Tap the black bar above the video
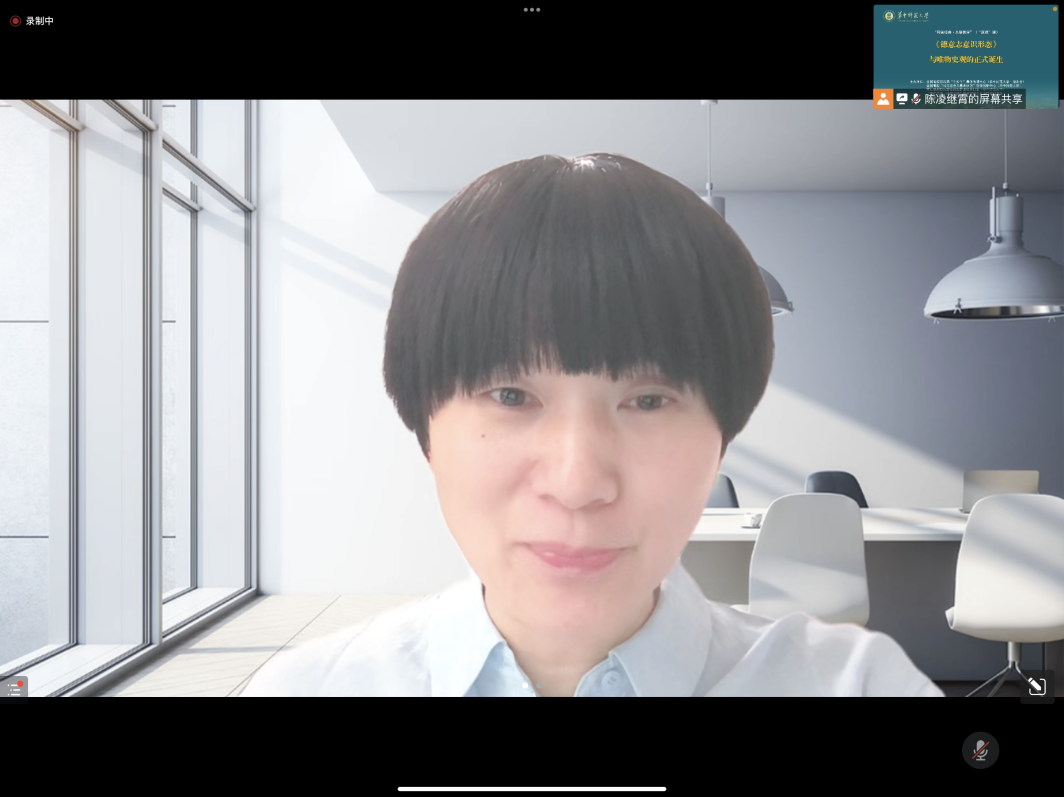This screenshot has height=797, width=1064. tap(400, 60)
